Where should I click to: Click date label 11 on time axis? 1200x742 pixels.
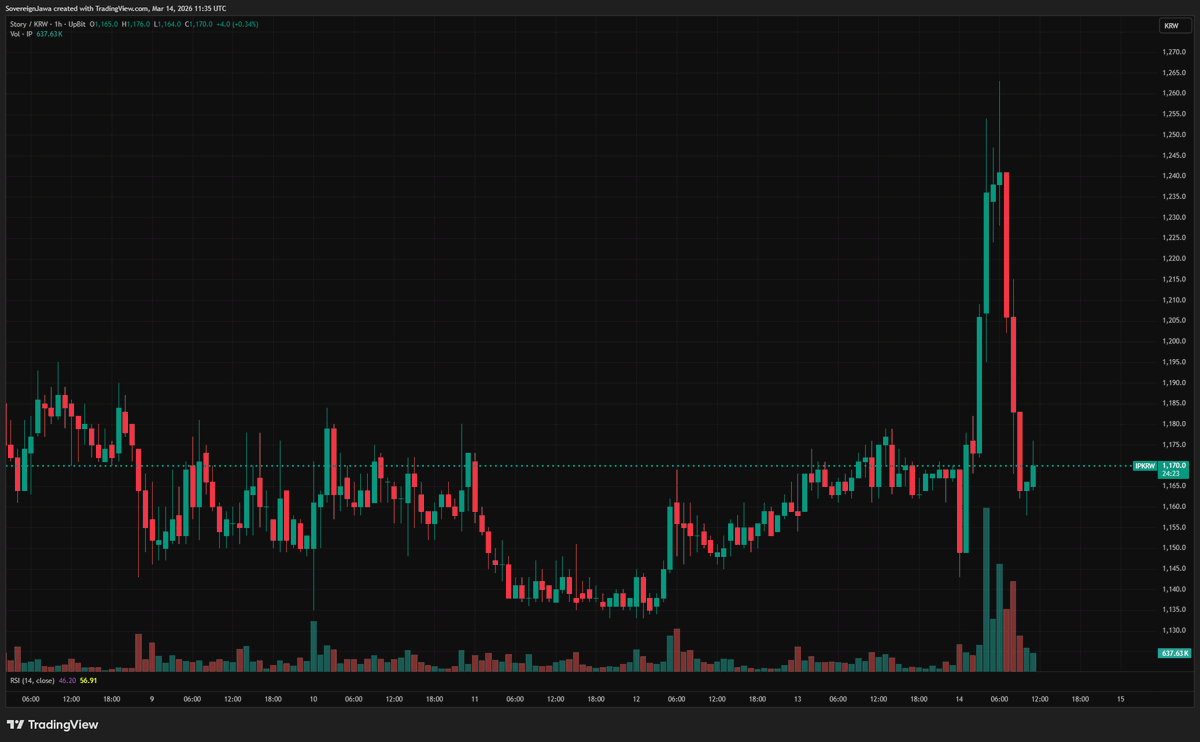(x=475, y=699)
